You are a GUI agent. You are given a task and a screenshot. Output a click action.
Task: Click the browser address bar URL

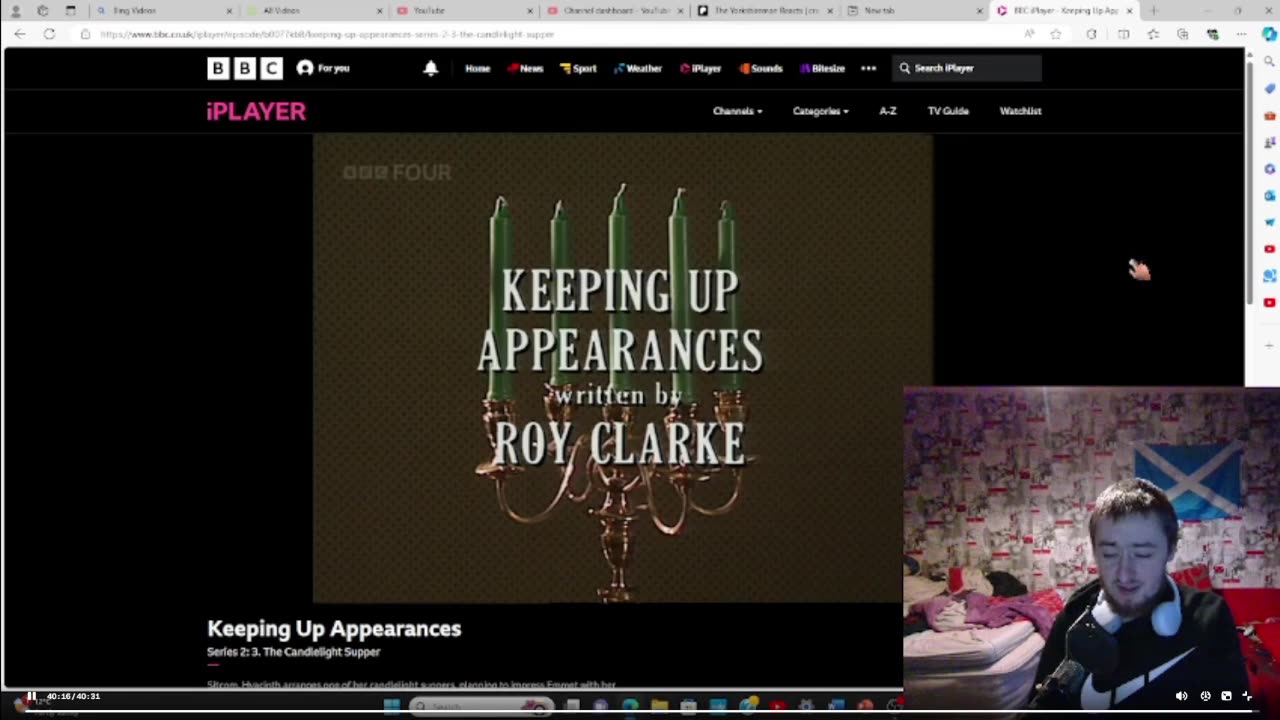click(327, 34)
